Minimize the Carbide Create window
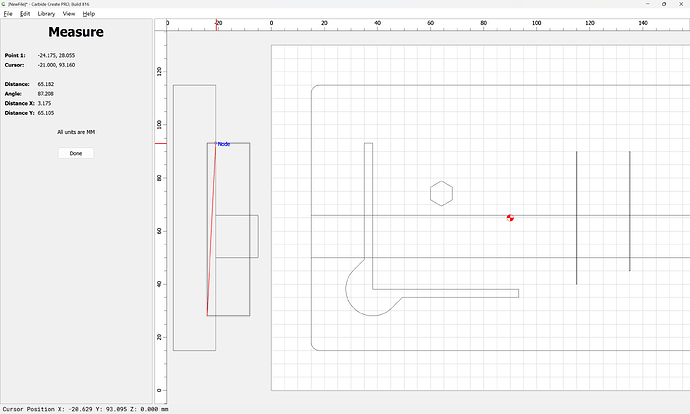Screen dimensions: 690x414 click(648, 4)
